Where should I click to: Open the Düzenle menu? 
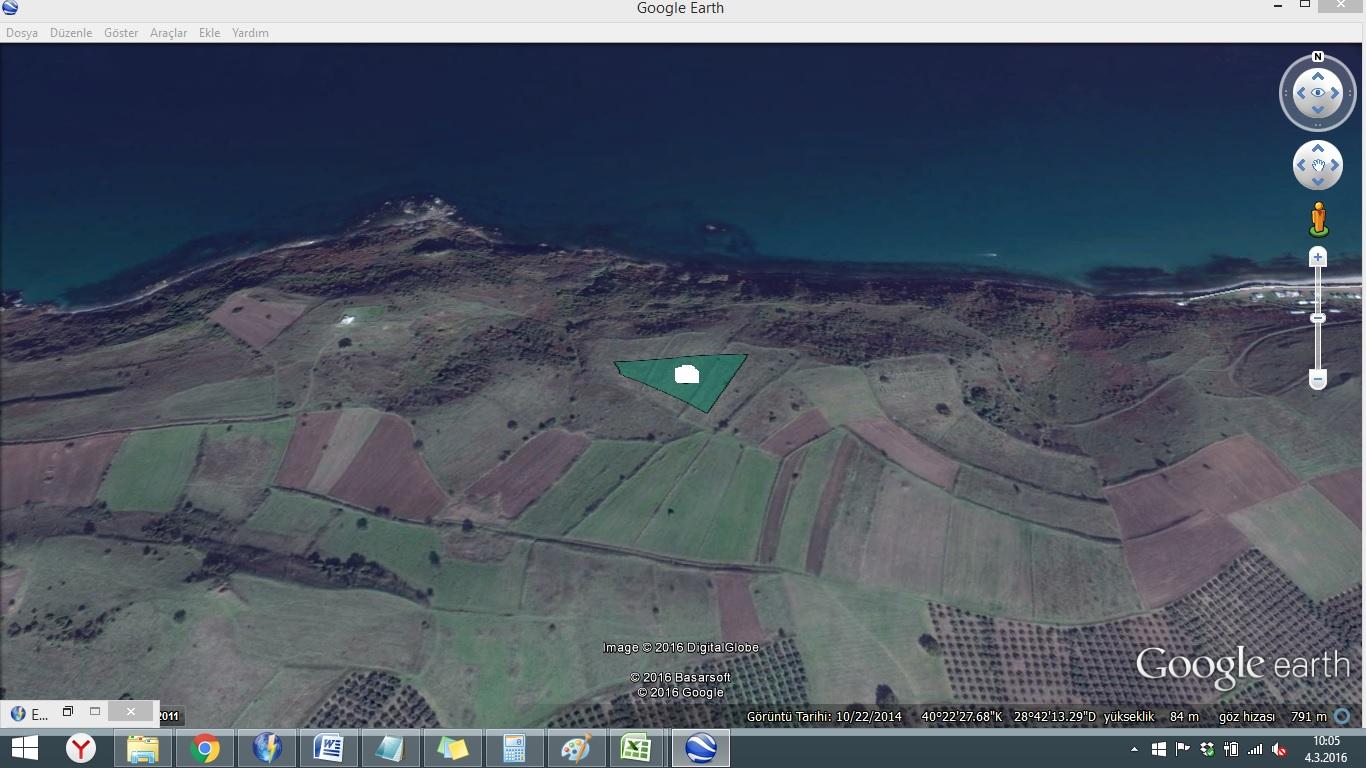tap(71, 33)
